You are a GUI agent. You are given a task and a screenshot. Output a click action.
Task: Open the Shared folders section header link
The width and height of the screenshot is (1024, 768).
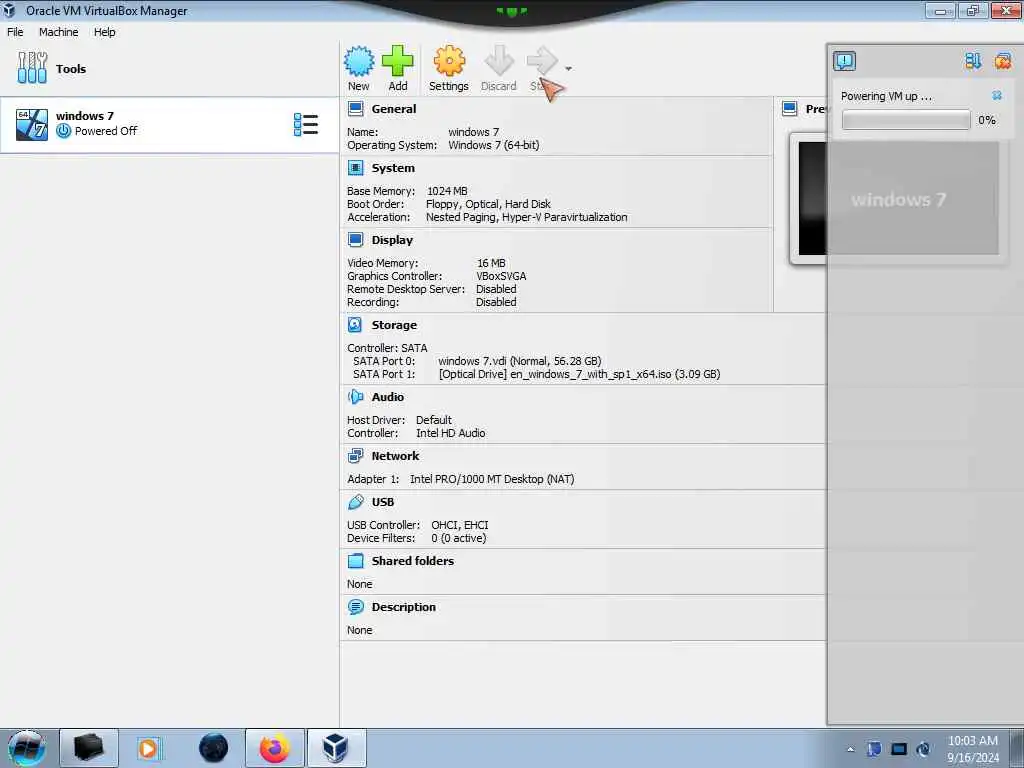[x=413, y=560]
